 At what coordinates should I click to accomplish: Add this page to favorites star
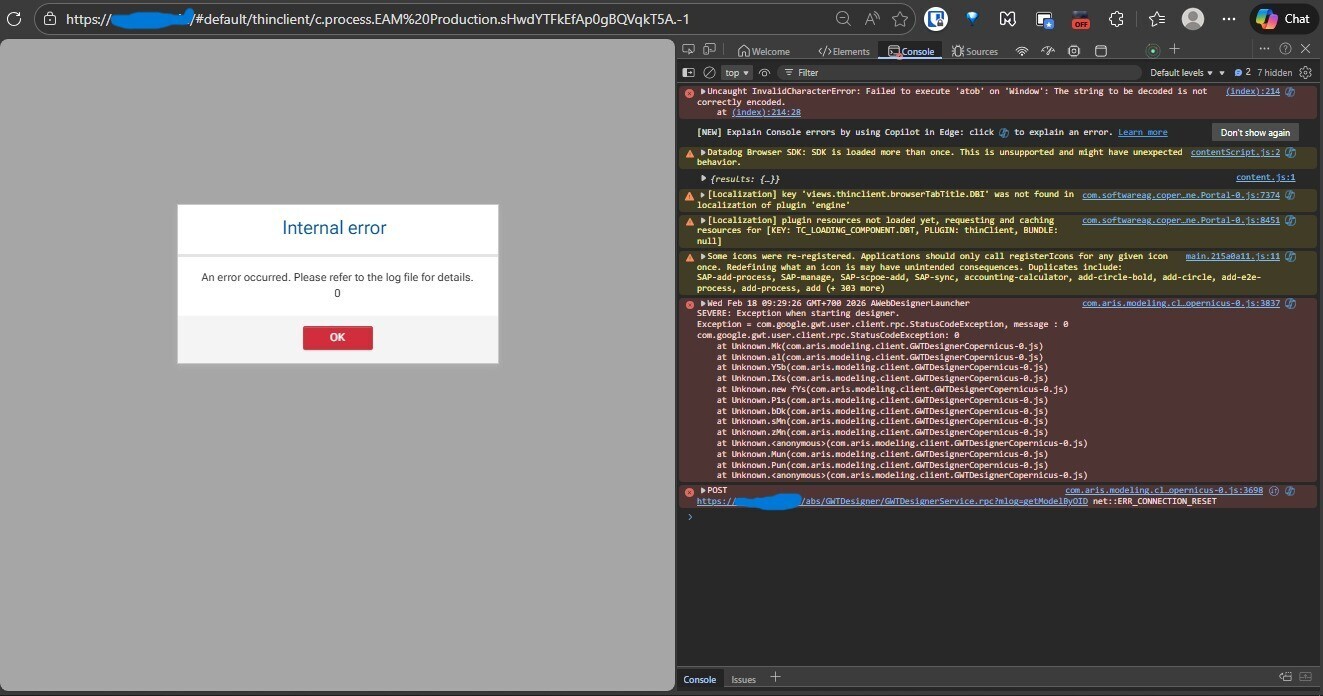coord(900,19)
